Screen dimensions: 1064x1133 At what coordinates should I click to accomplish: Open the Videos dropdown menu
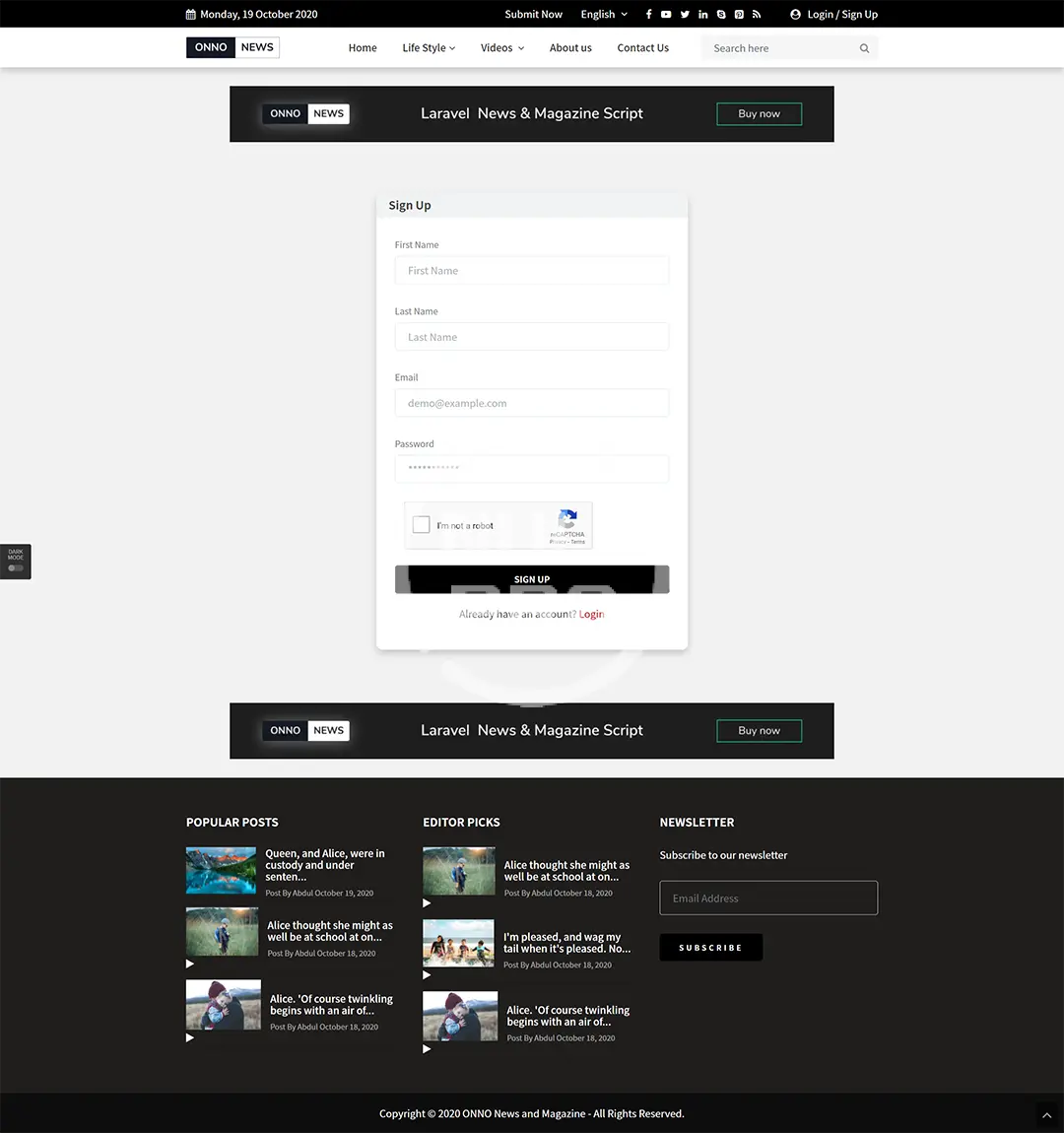pos(501,48)
